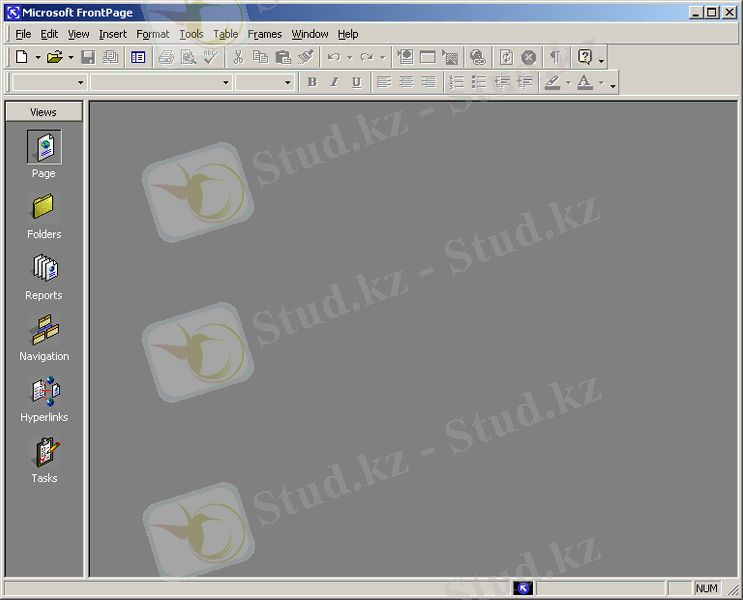The height and width of the screenshot is (600, 743).
Task: Toggle Bold formatting
Action: pos(312,83)
